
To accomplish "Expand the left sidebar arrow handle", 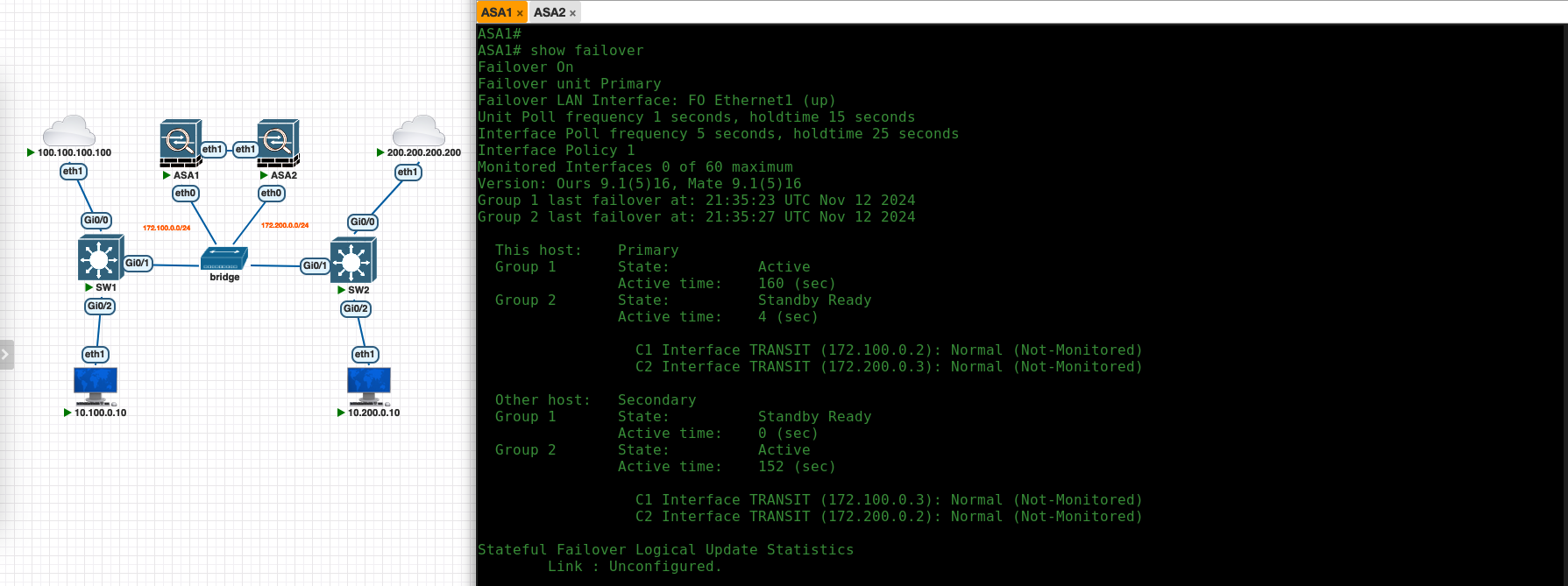I will (6, 355).
